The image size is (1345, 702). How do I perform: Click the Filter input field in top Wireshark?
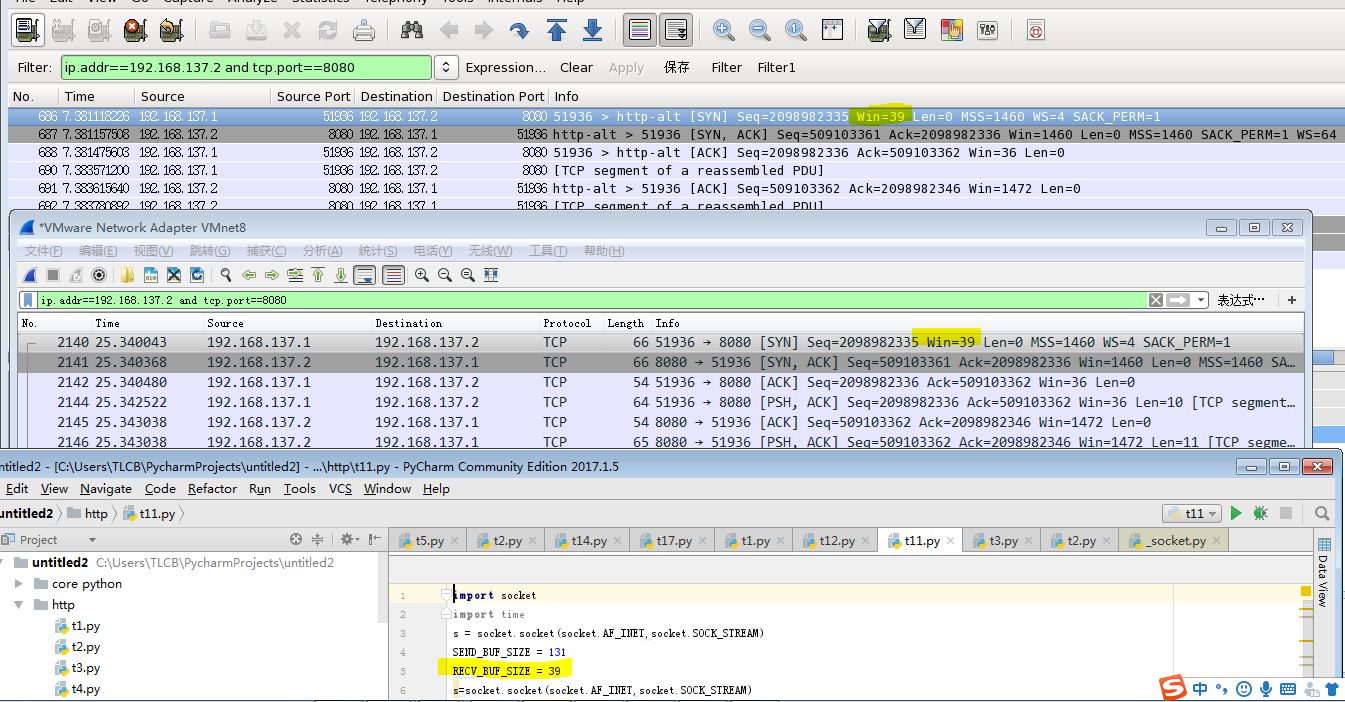(246, 67)
